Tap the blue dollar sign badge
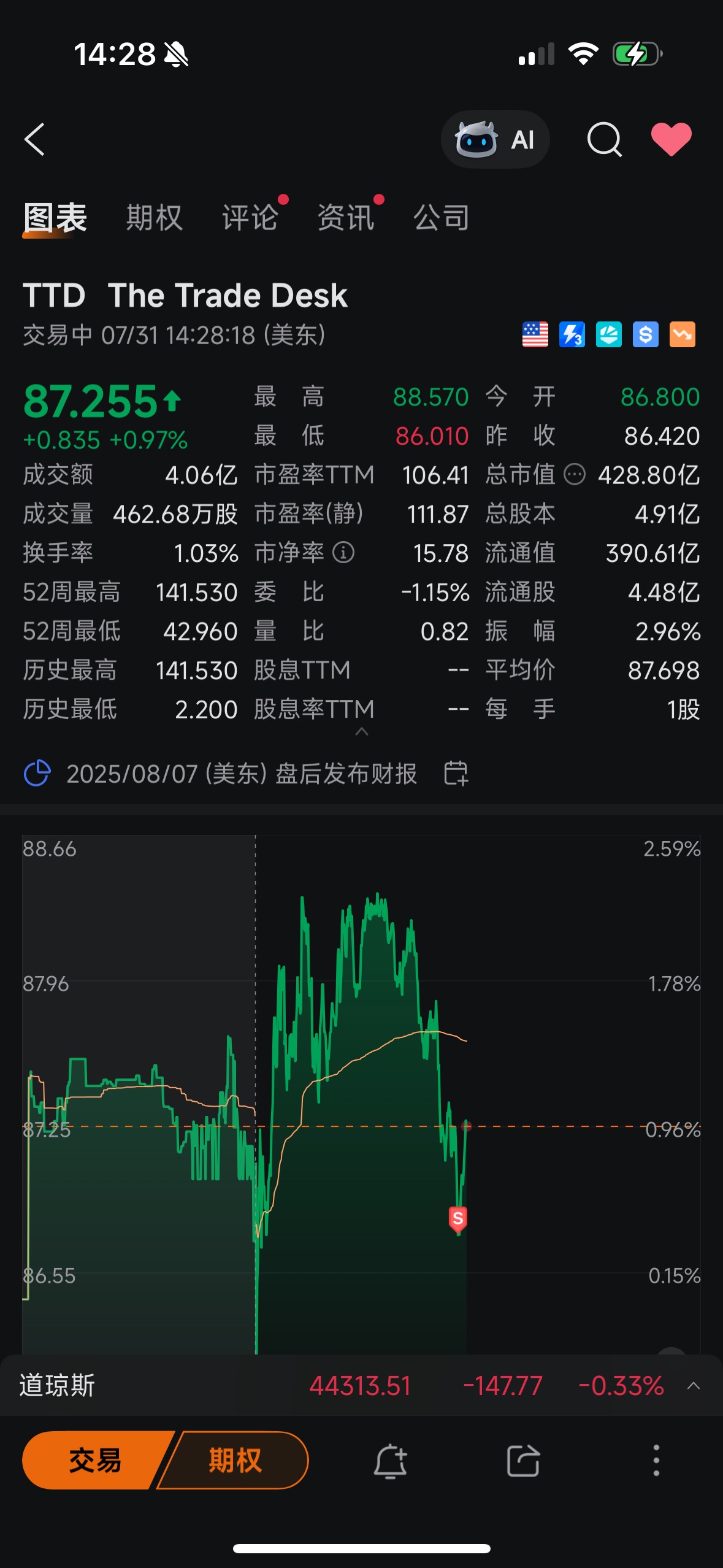 pos(646,335)
